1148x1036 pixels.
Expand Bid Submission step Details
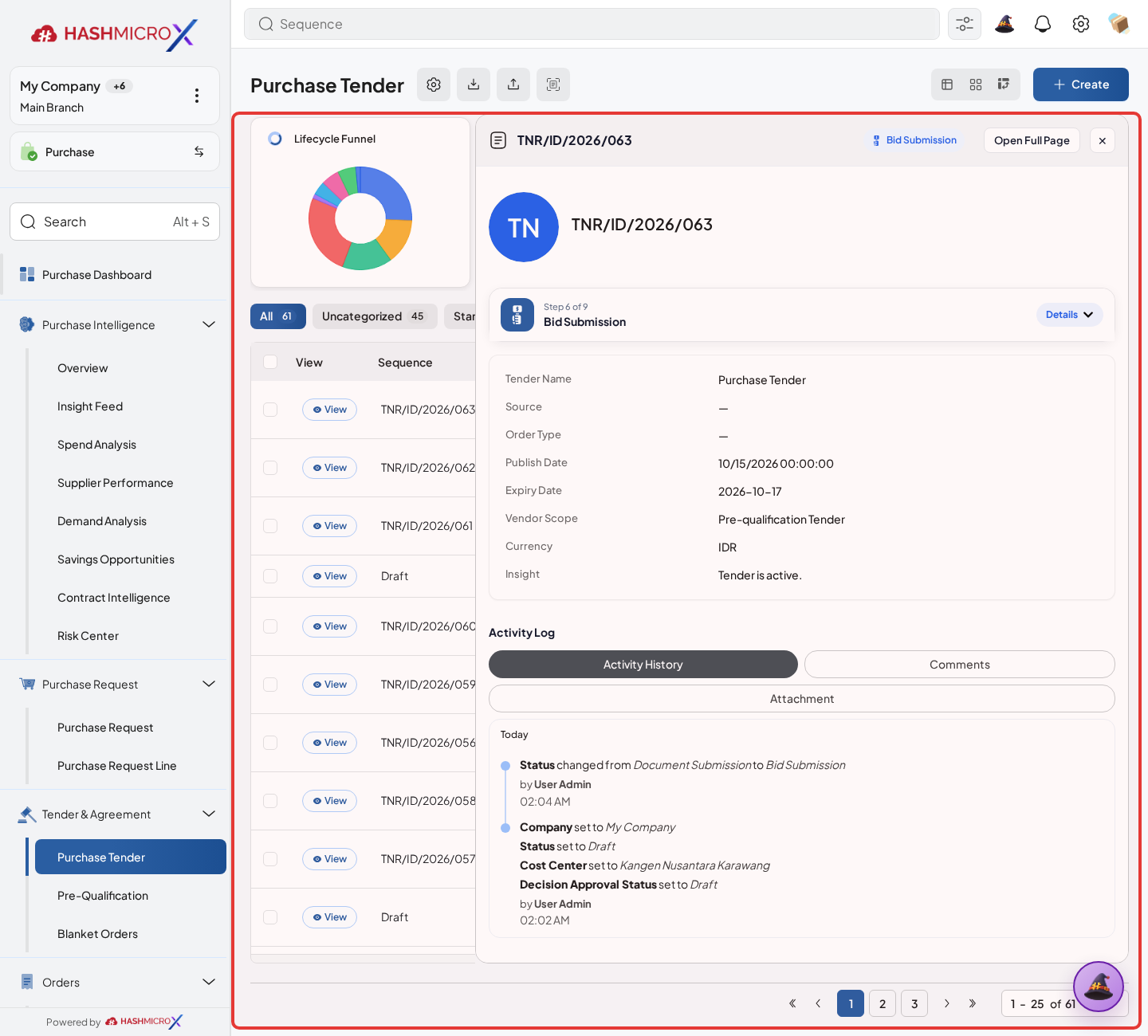(1070, 315)
